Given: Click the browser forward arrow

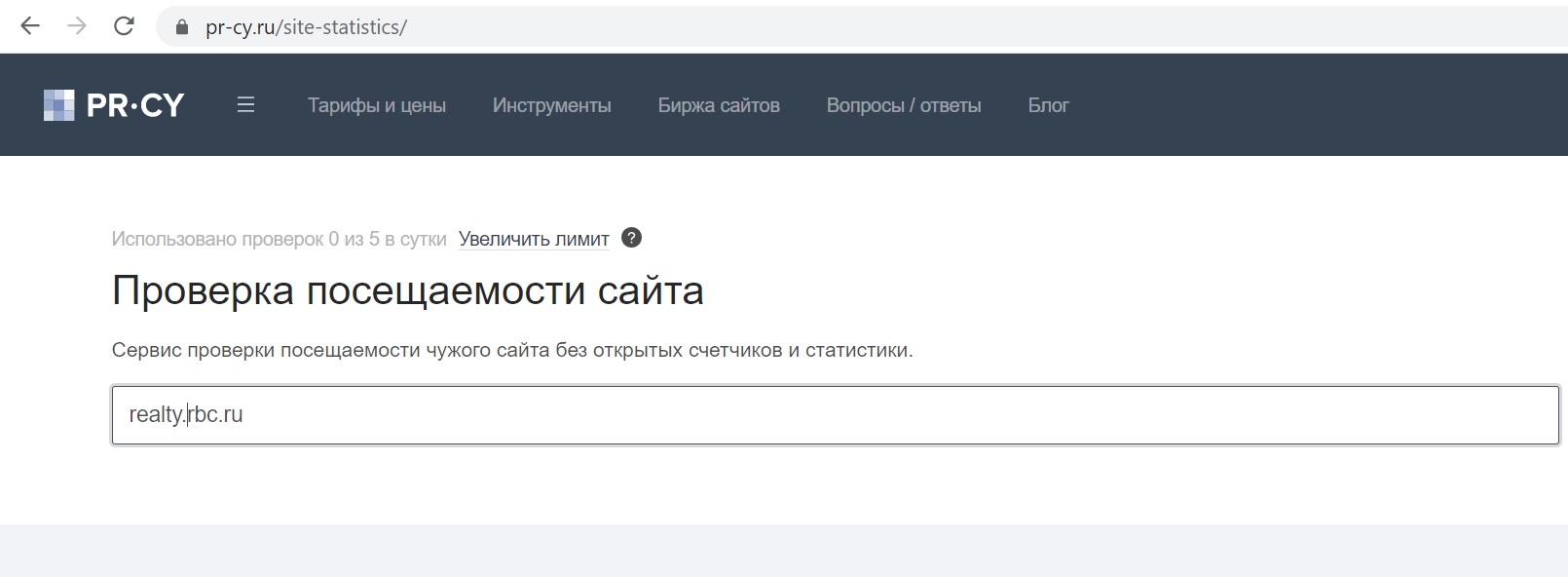Looking at the screenshot, I should click(77, 26).
